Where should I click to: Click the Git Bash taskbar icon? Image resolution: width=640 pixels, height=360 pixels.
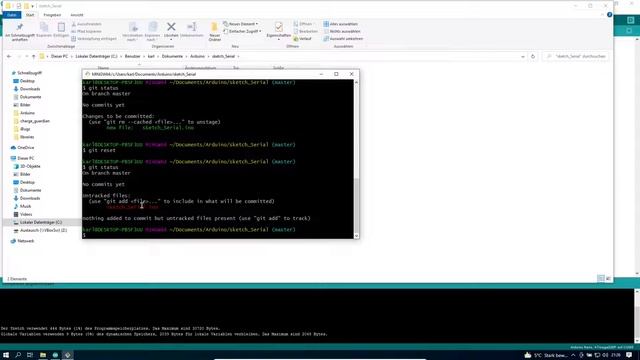click(68, 355)
